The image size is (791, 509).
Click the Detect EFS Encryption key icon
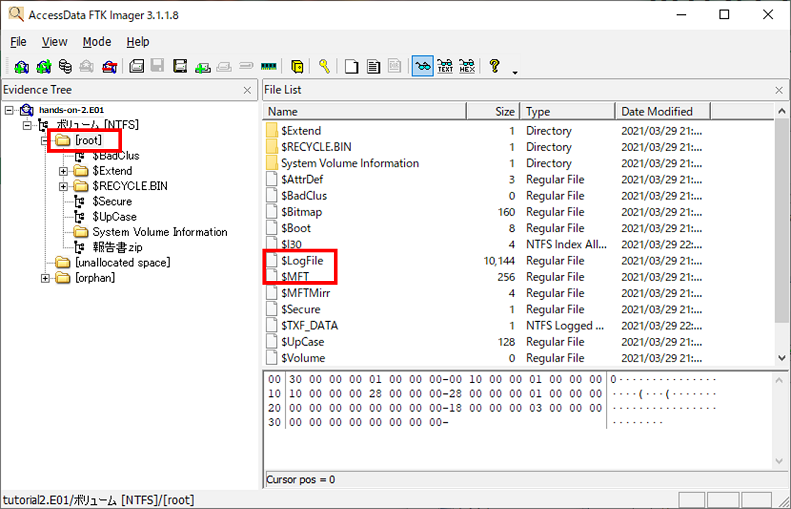click(x=324, y=66)
